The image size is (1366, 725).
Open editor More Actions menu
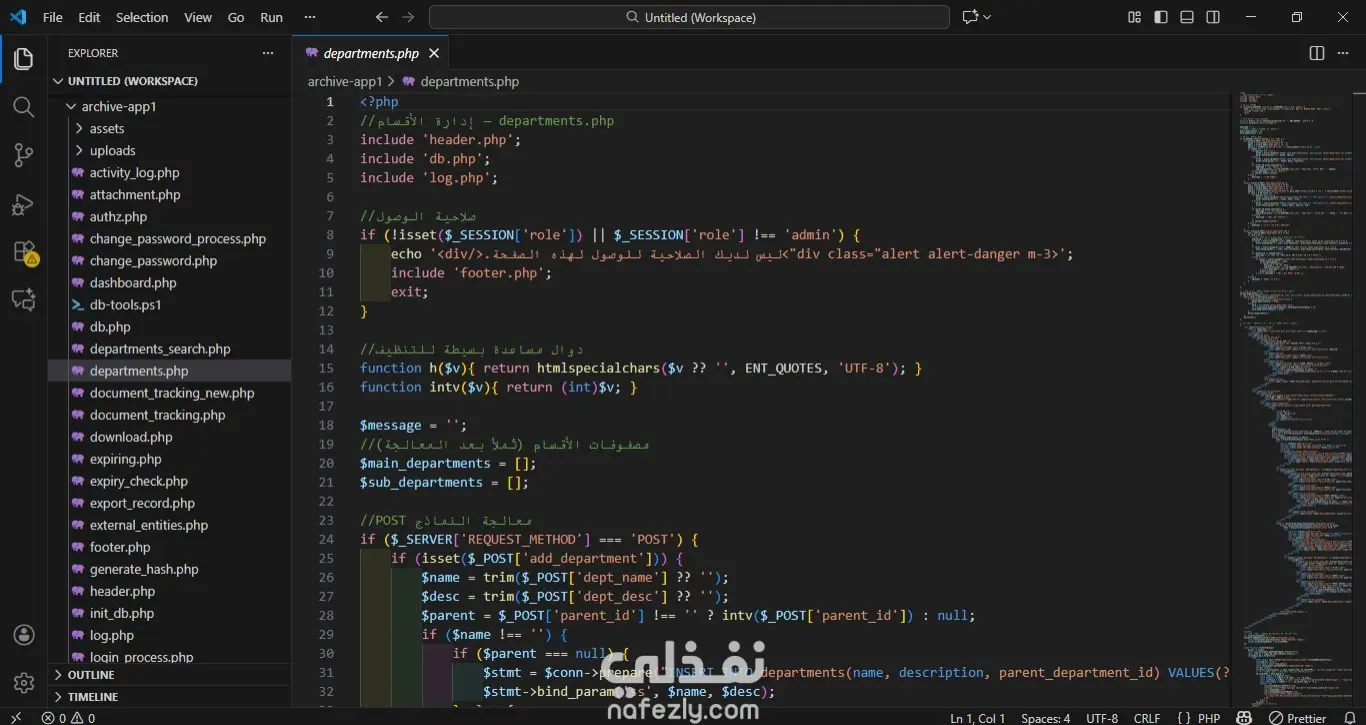(1343, 53)
